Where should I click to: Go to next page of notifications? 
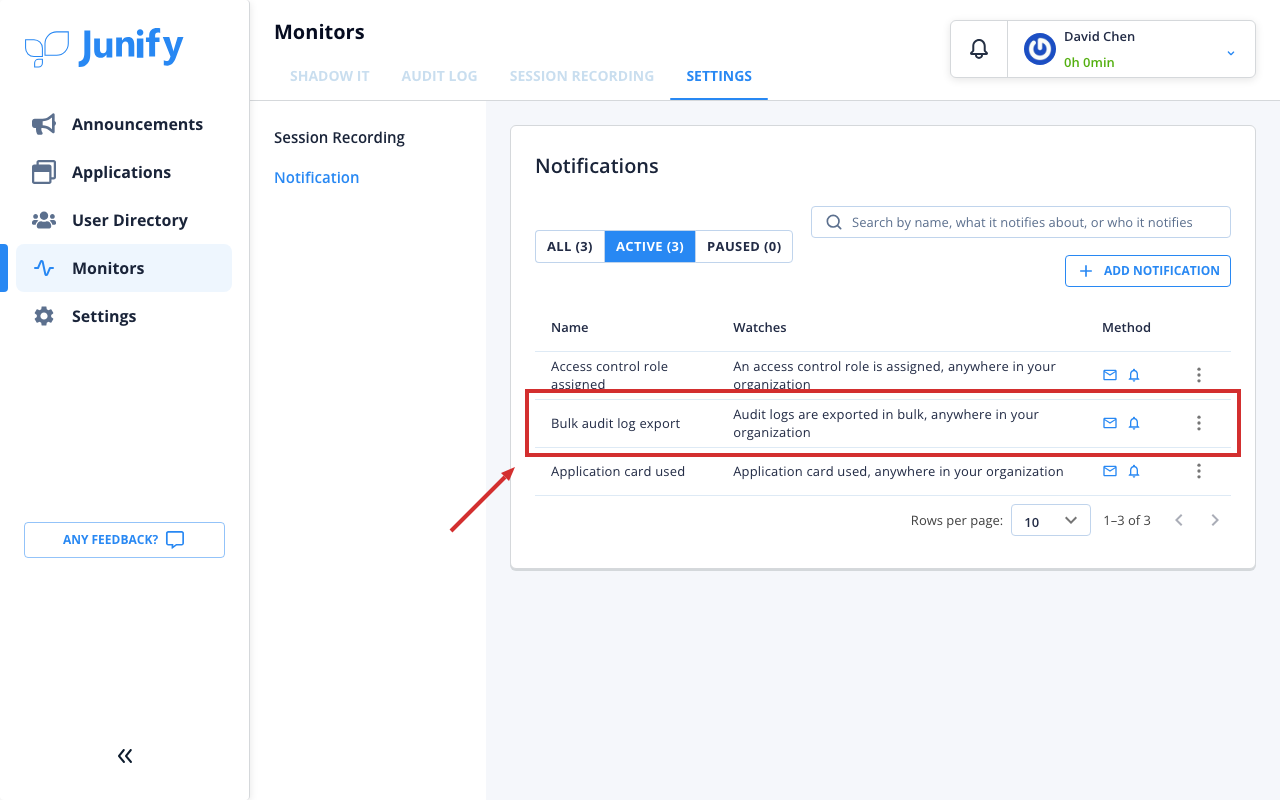pyautogui.click(x=1215, y=520)
